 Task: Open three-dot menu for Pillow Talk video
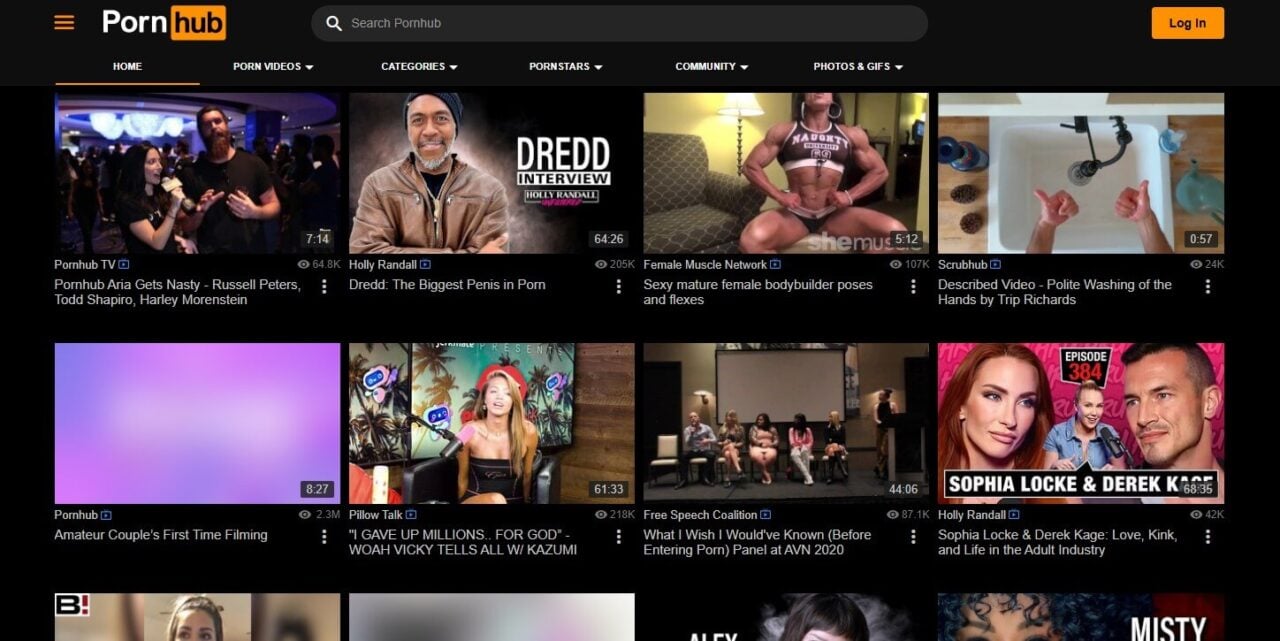[618, 537]
